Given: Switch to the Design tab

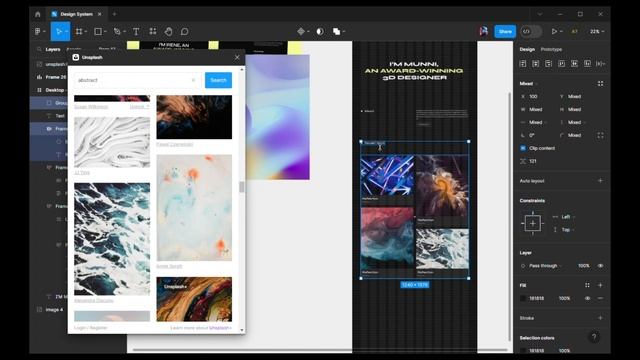Looking at the screenshot, I should click(527, 49).
